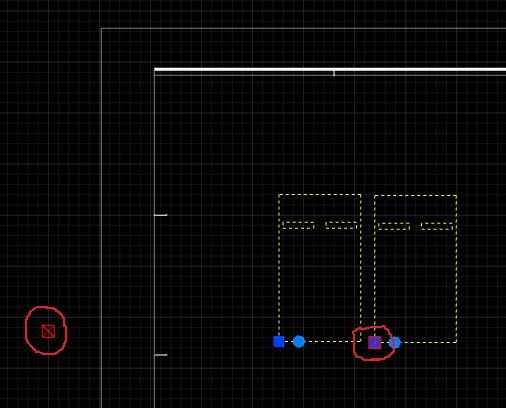Click the top edge of the right dashed yellow rectangle

(x=415, y=196)
